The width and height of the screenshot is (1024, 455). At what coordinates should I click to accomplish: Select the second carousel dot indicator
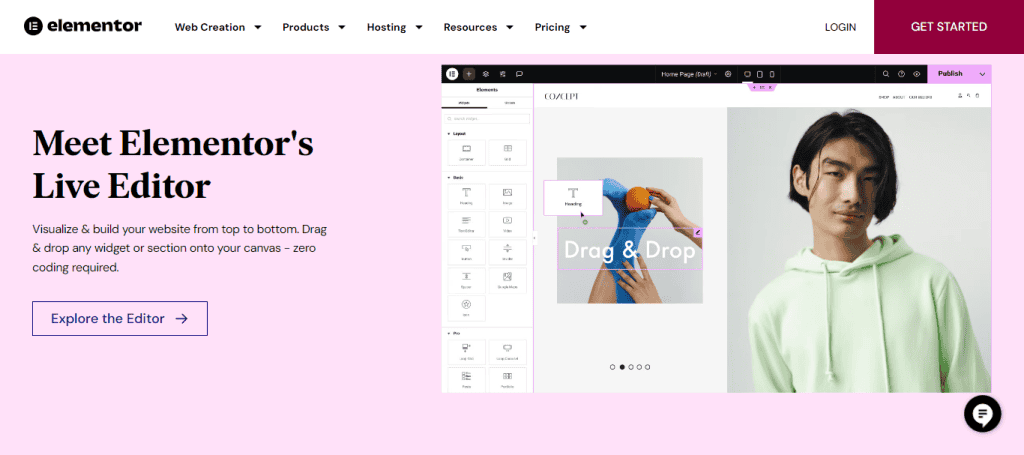621,367
